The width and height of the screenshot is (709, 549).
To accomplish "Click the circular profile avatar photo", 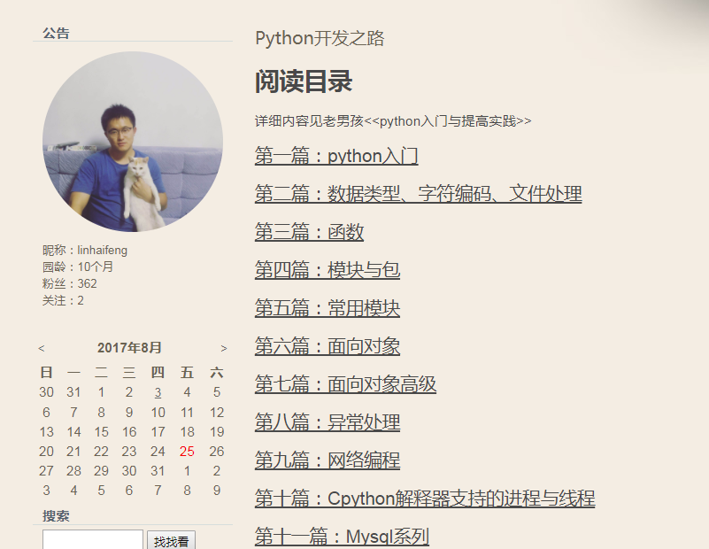I will tap(132, 142).
